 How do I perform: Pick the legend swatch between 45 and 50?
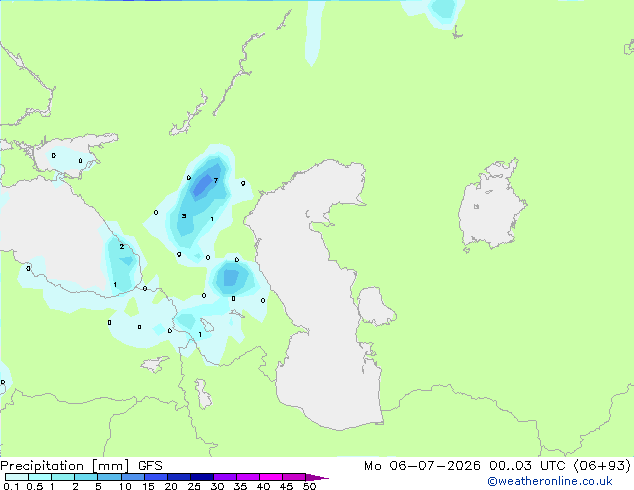coord(294,477)
